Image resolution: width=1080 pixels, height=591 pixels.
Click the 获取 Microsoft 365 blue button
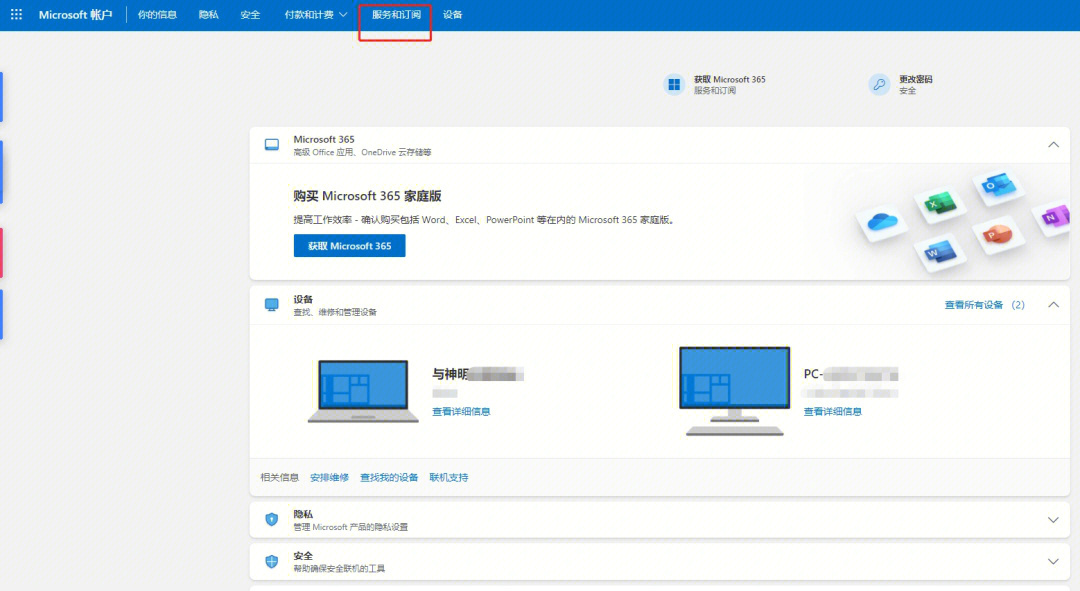tap(349, 246)
